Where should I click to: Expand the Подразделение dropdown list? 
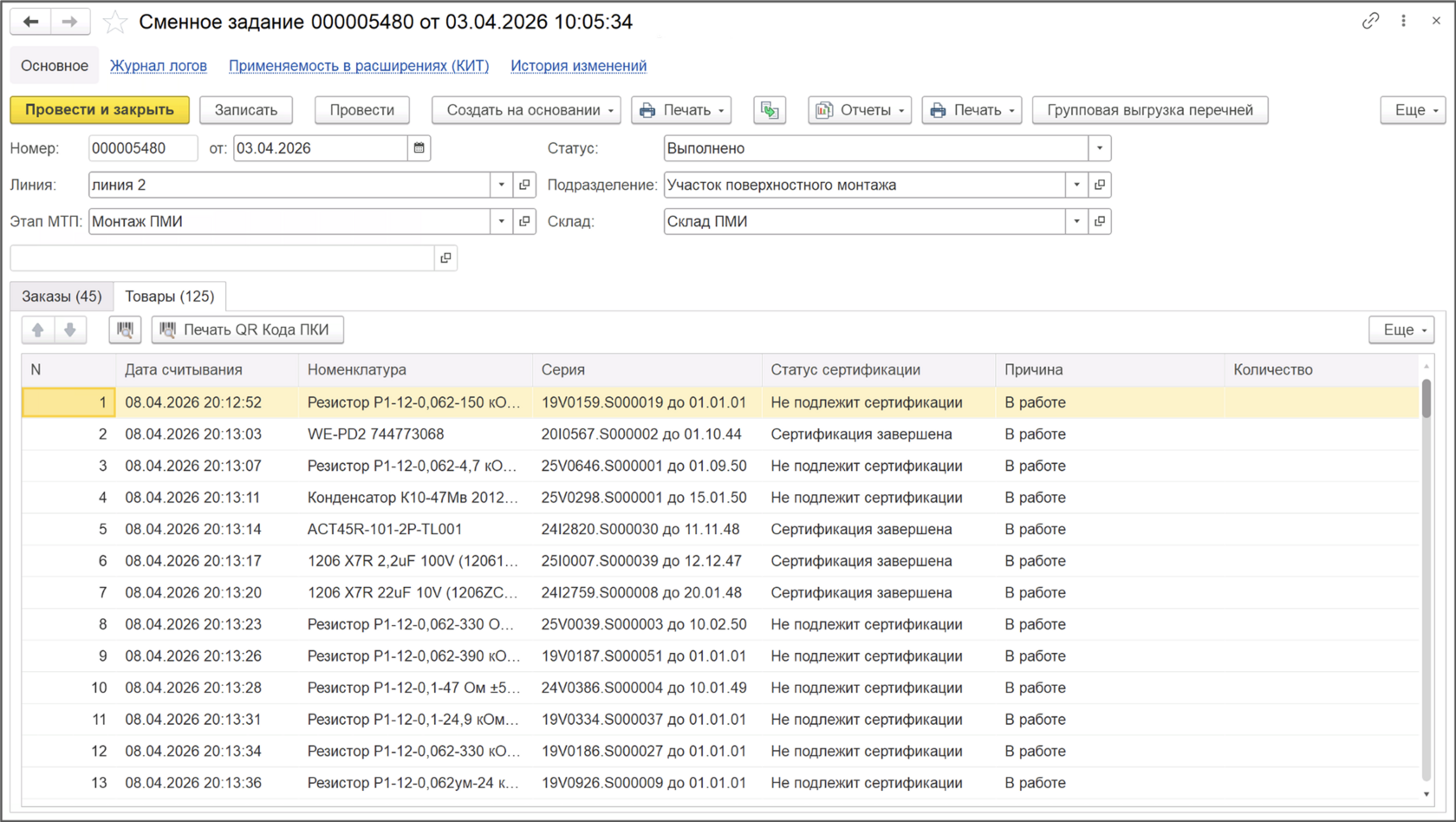1077,185
